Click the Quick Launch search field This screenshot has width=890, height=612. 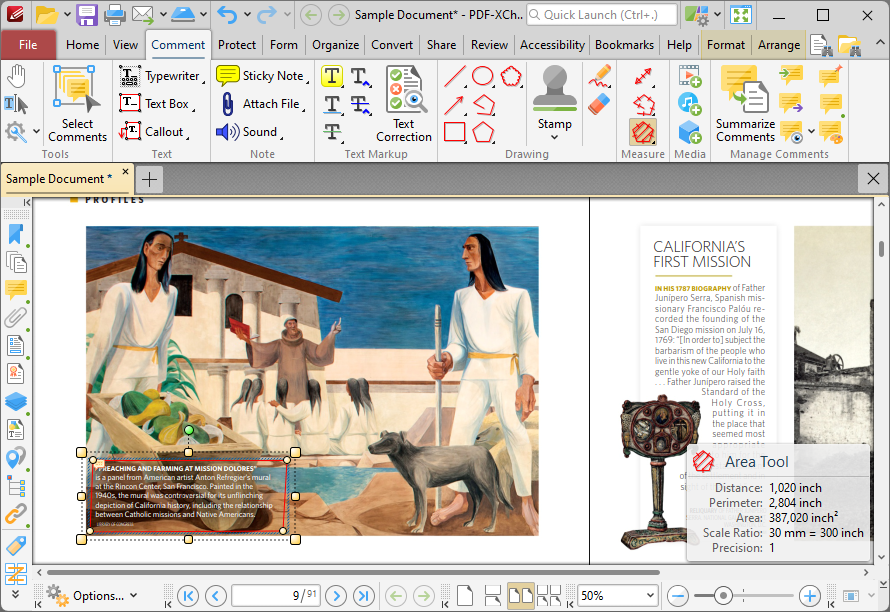(602, 15)
